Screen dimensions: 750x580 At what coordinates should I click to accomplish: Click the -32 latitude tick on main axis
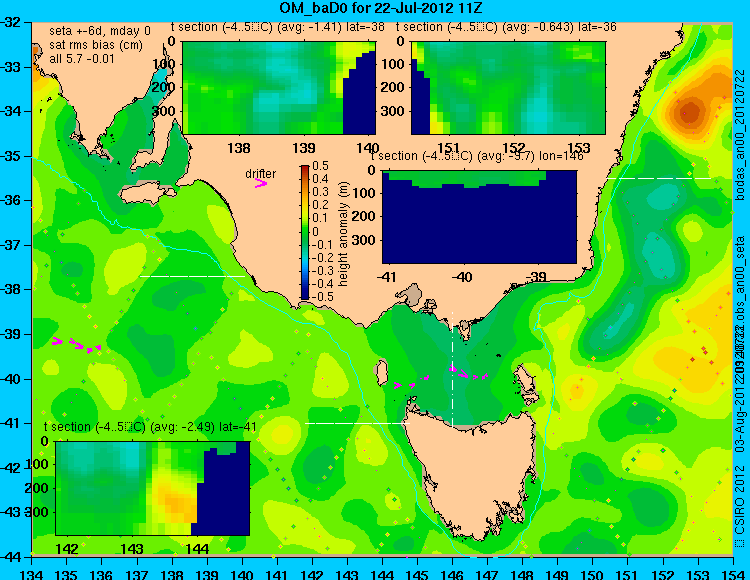coord(11,22)
